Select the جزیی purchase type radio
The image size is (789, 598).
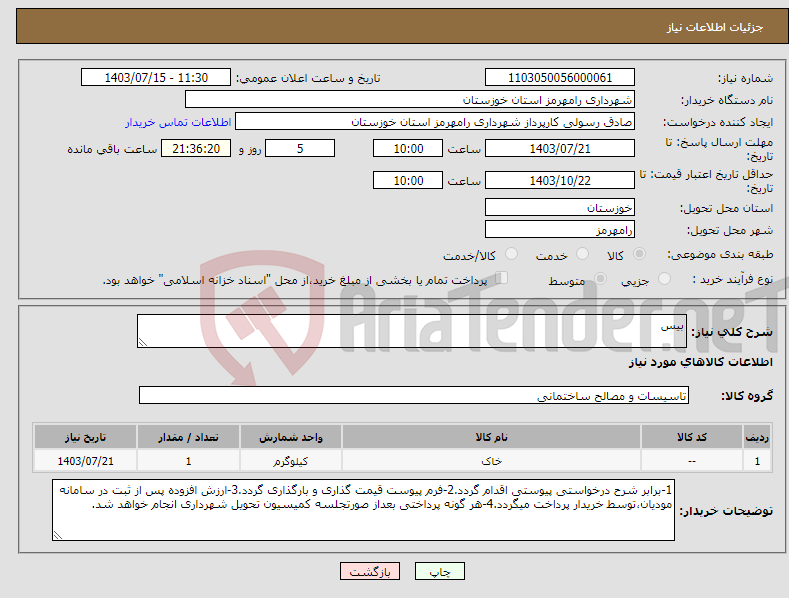pos(664,278)
